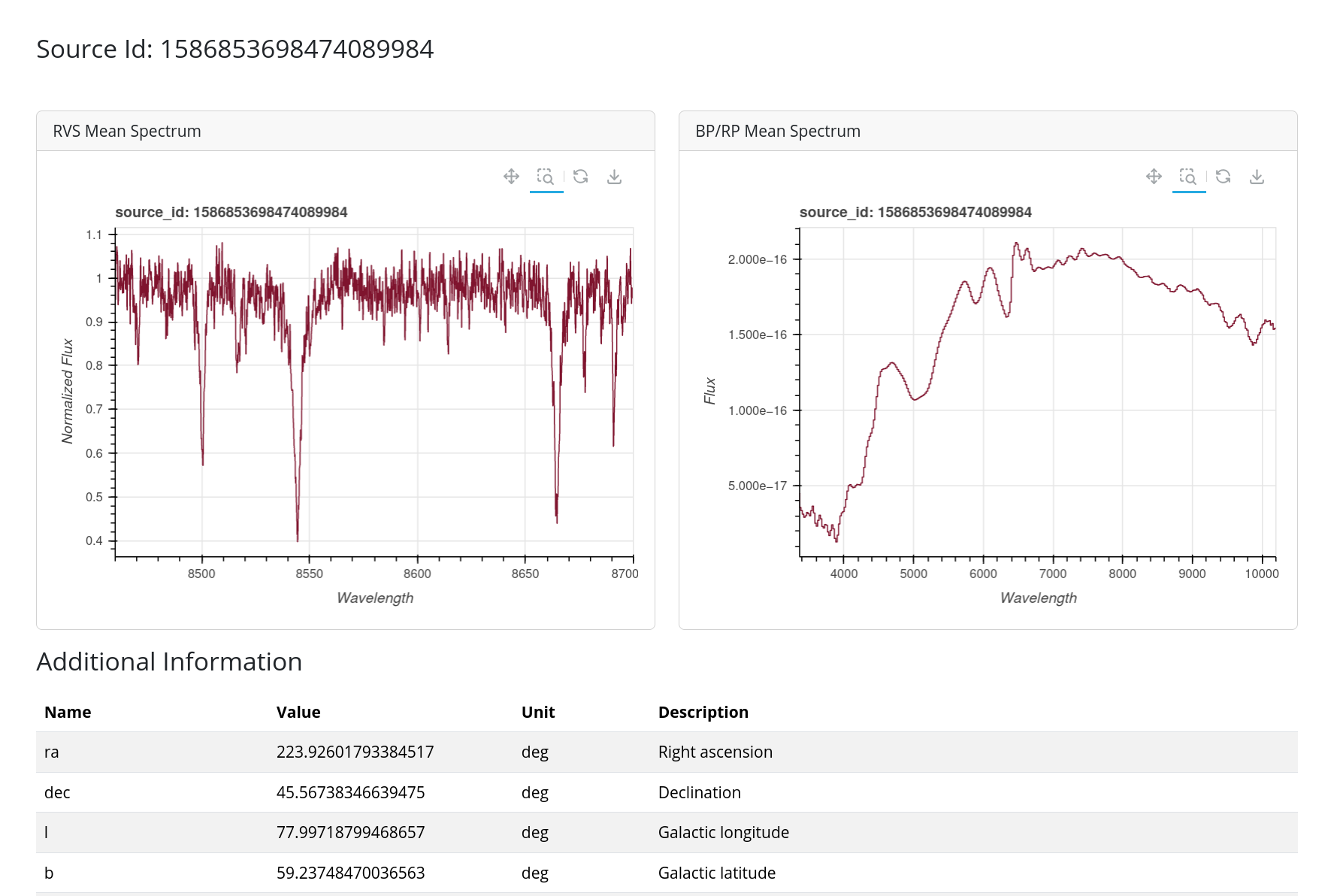Download the BP/RP spectrum plot image
This screenshot has width=1334, height=896.
[x=1257, y=177]
